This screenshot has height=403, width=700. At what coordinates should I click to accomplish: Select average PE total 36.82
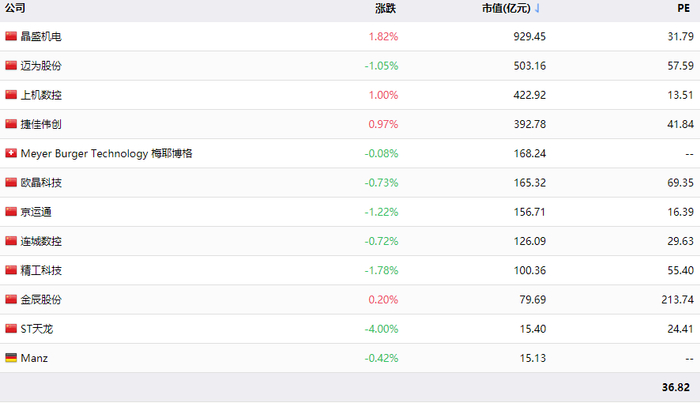tap(675, 387)
